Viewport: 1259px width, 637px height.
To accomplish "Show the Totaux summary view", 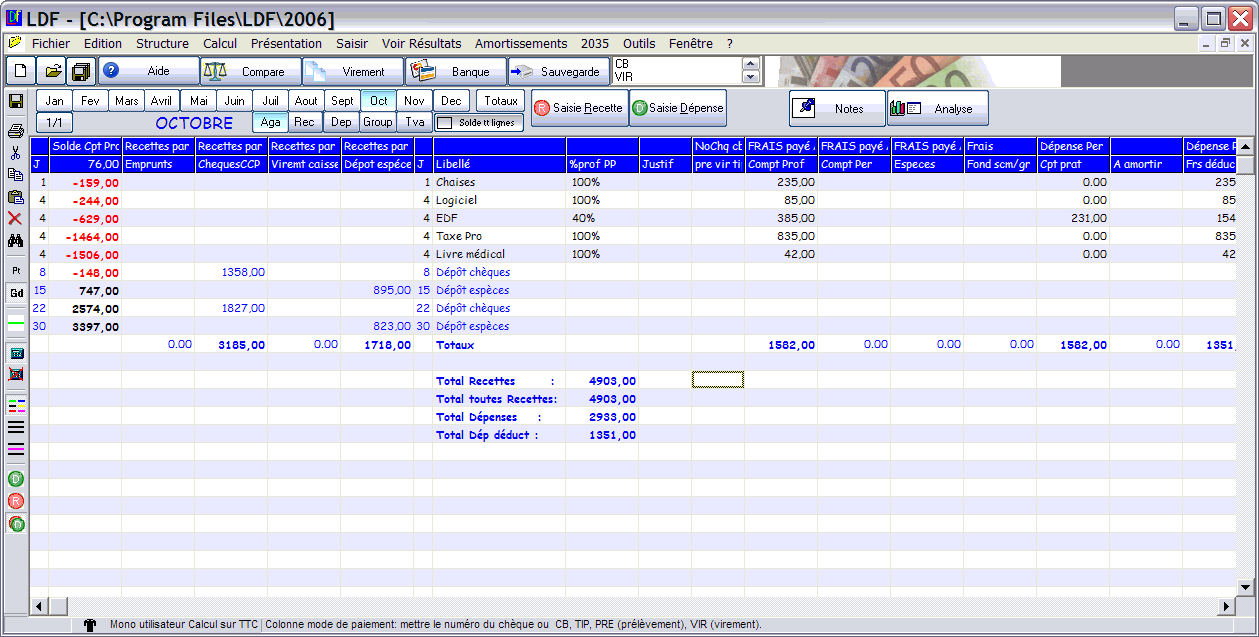I will pyautogui.click(x=501, y=101).
